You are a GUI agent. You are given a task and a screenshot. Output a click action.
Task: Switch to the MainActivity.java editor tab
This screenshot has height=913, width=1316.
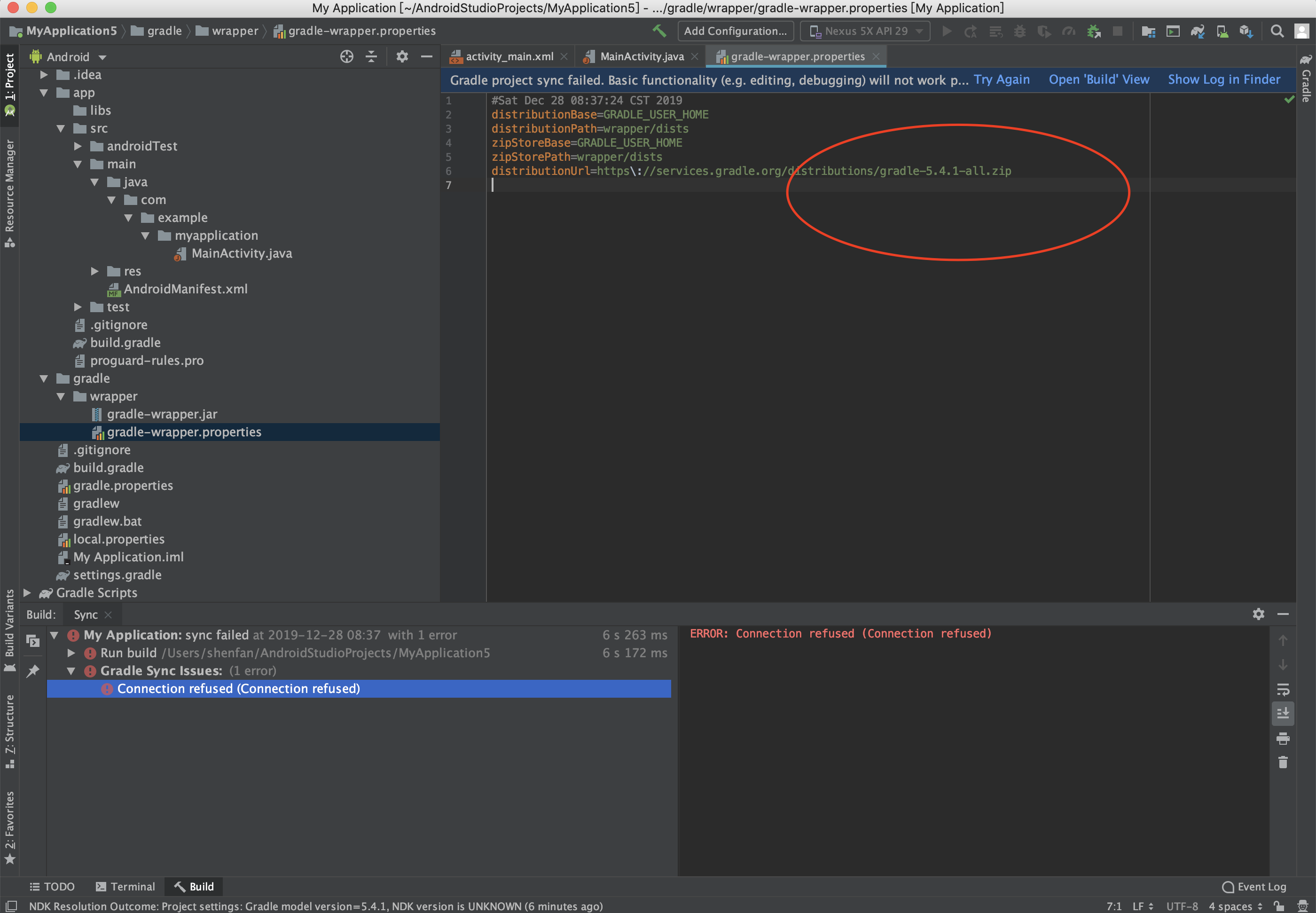(641, 56)
